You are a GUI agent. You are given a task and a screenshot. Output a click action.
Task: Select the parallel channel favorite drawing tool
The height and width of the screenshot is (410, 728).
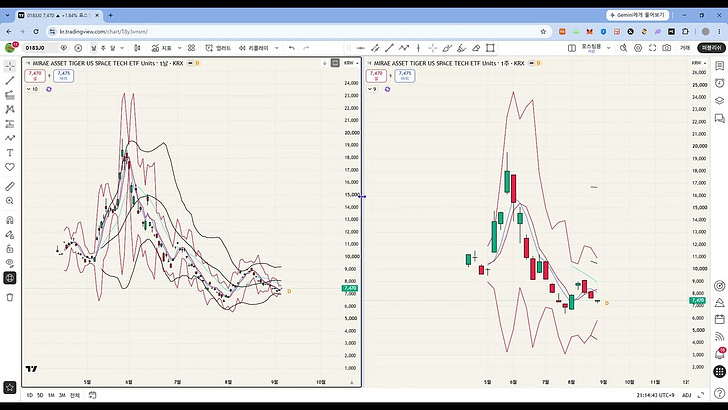(x=375, y=48)
